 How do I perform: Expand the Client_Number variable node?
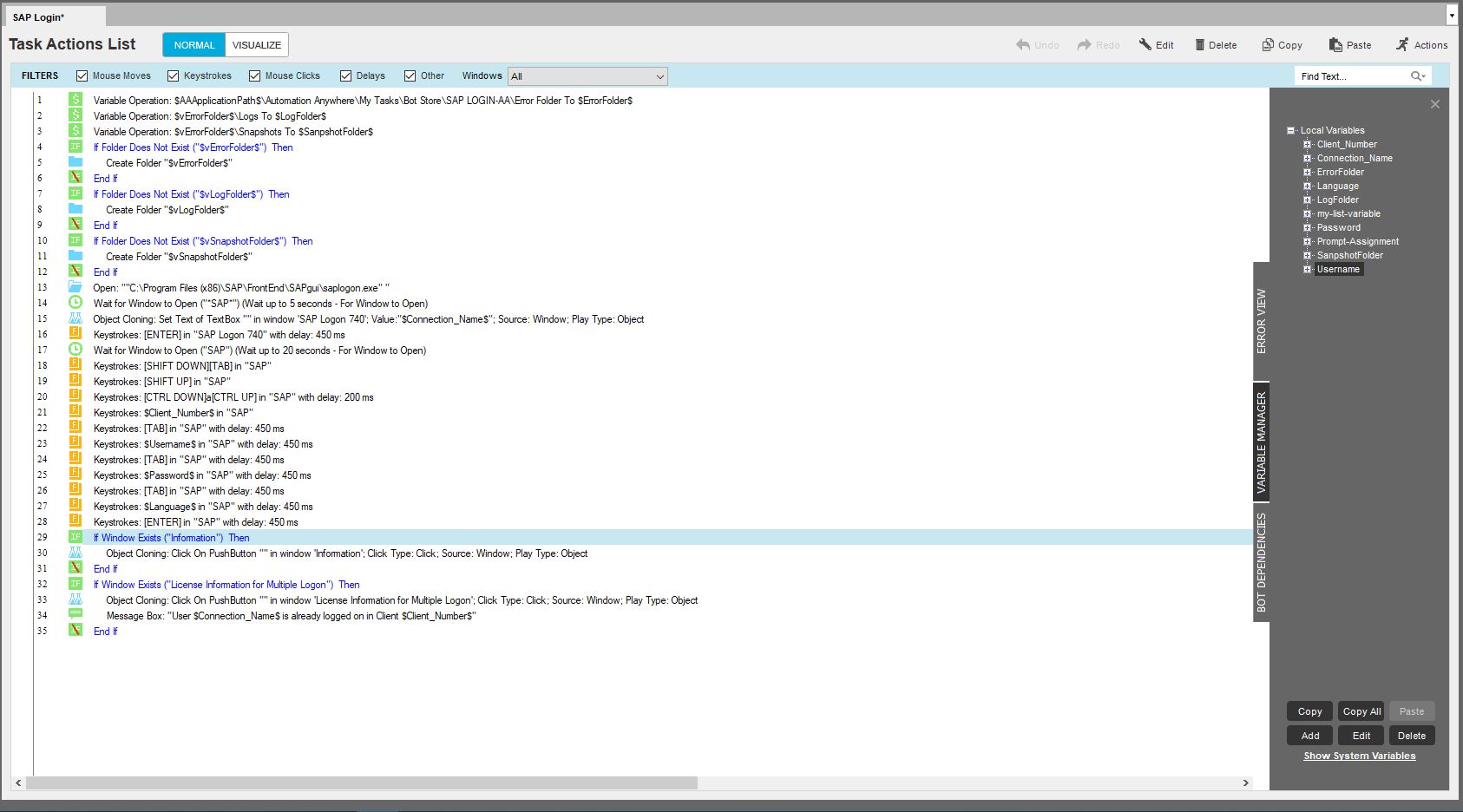(1308, 145)
